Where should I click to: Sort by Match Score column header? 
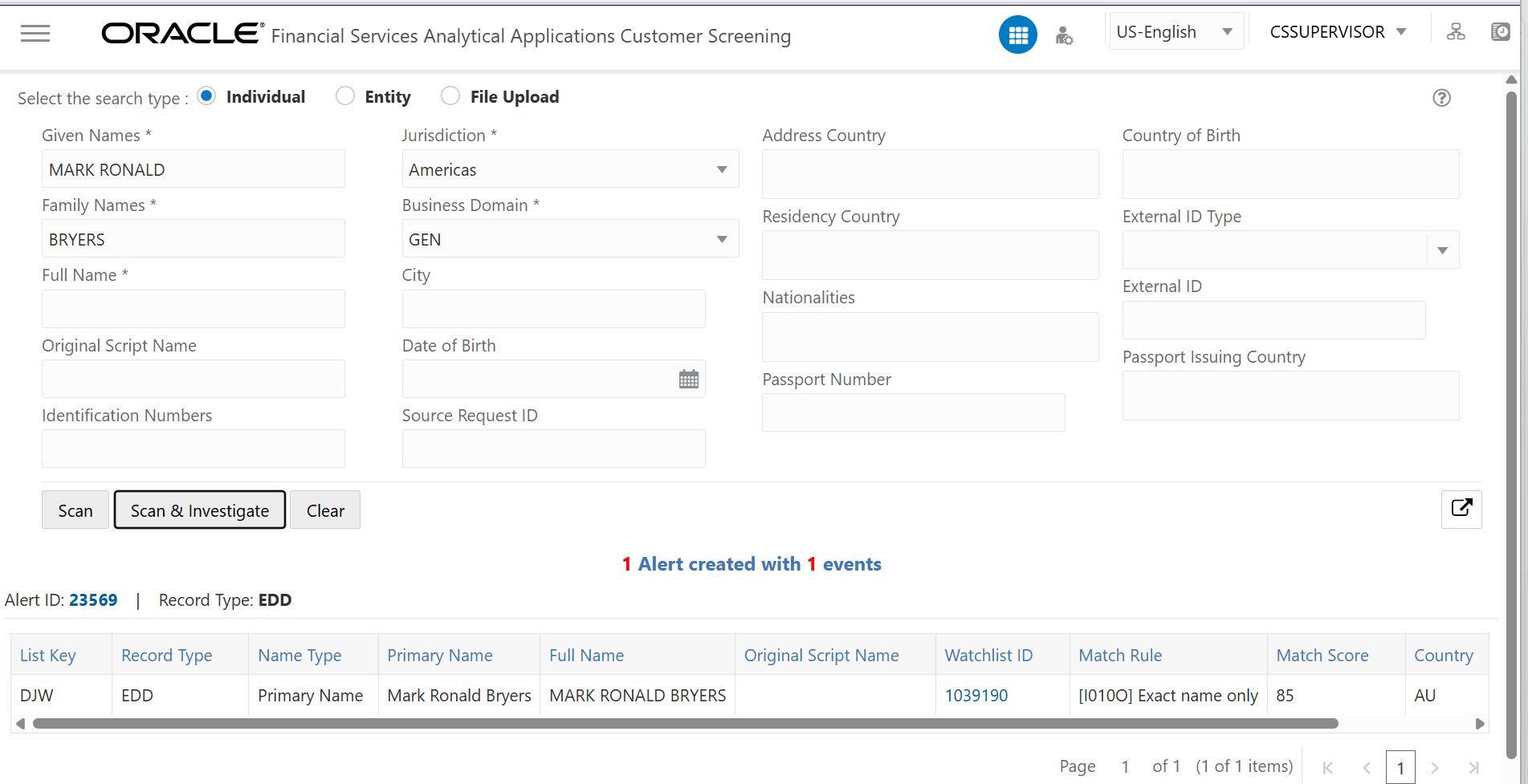(x=1322, y=656)
